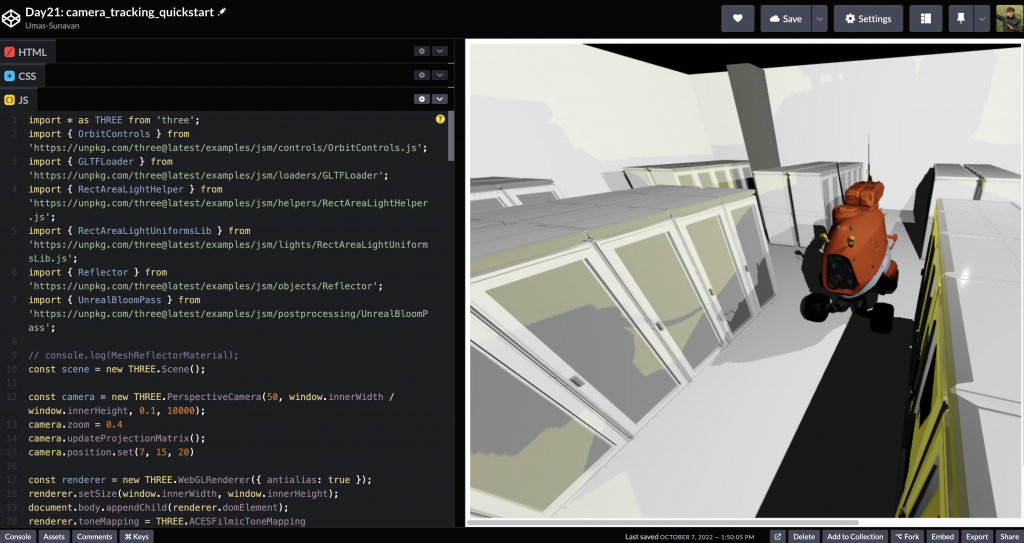
Task: Open preview in new window icon
Action: [777, 536]
